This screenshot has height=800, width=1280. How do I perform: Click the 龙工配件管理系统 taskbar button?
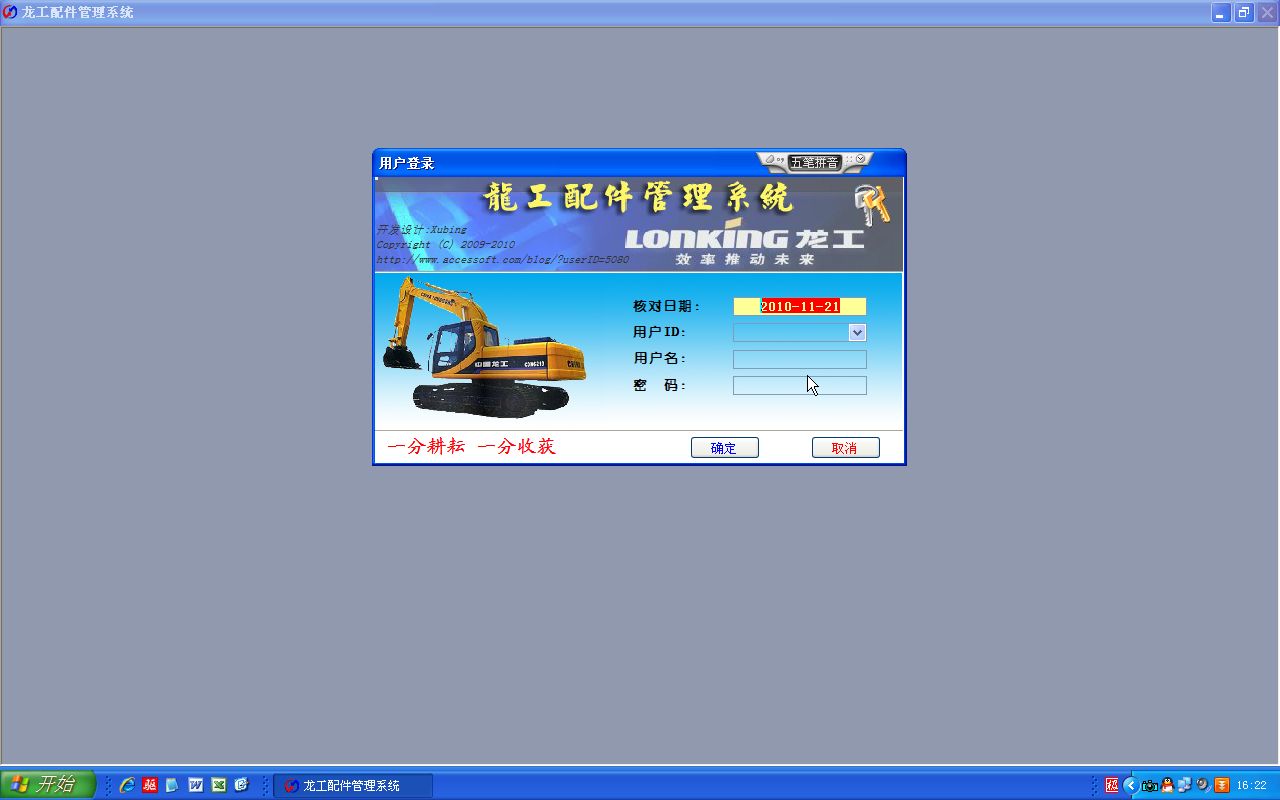pos(353,786)
